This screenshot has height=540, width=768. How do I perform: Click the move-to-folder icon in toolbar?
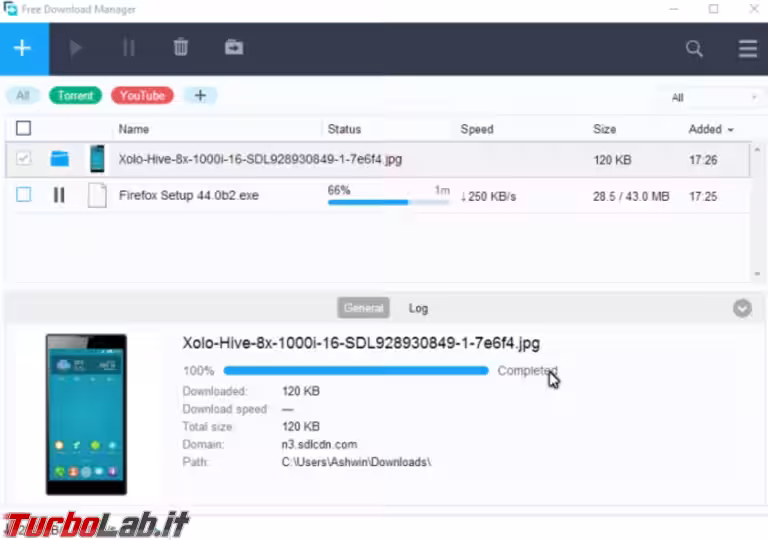[x=234, y=48]
